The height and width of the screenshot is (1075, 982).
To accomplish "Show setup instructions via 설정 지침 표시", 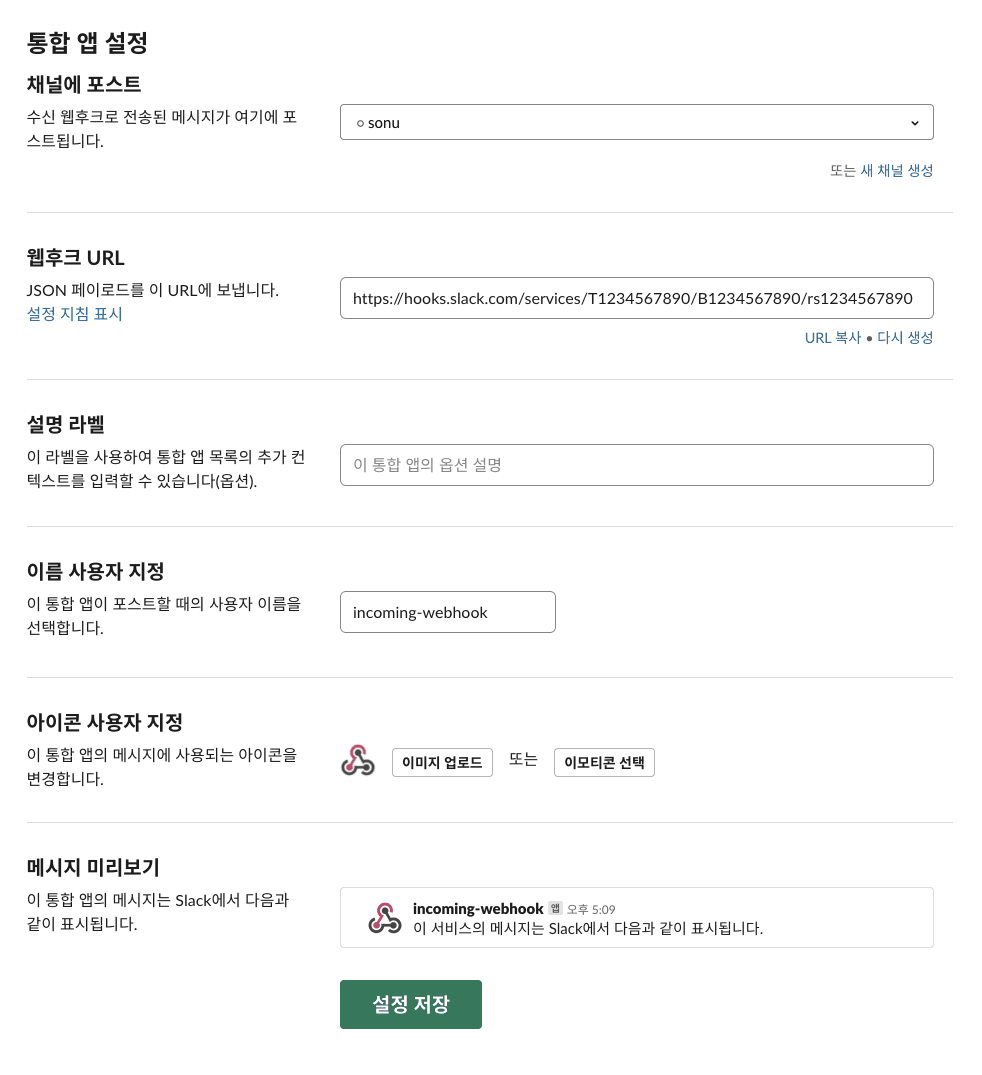I will point(75,314).
